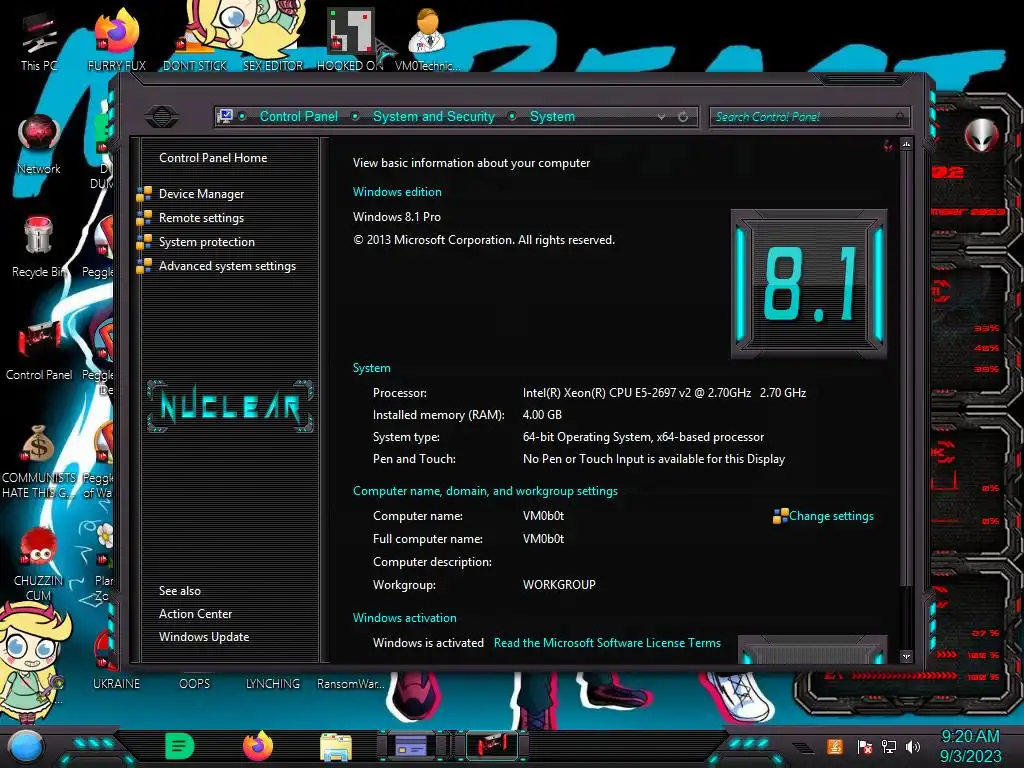Click the orange Java tray icon
This screenshot has height=768, width=1024.
[835, 746]
